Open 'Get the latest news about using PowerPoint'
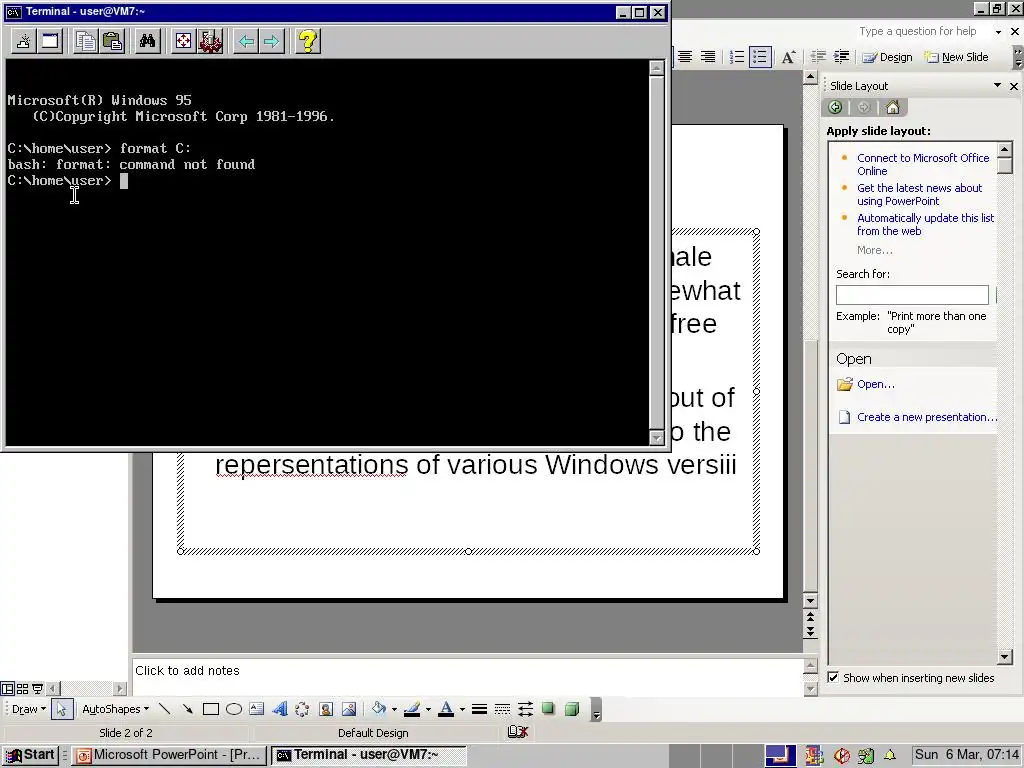 point(919,195)
